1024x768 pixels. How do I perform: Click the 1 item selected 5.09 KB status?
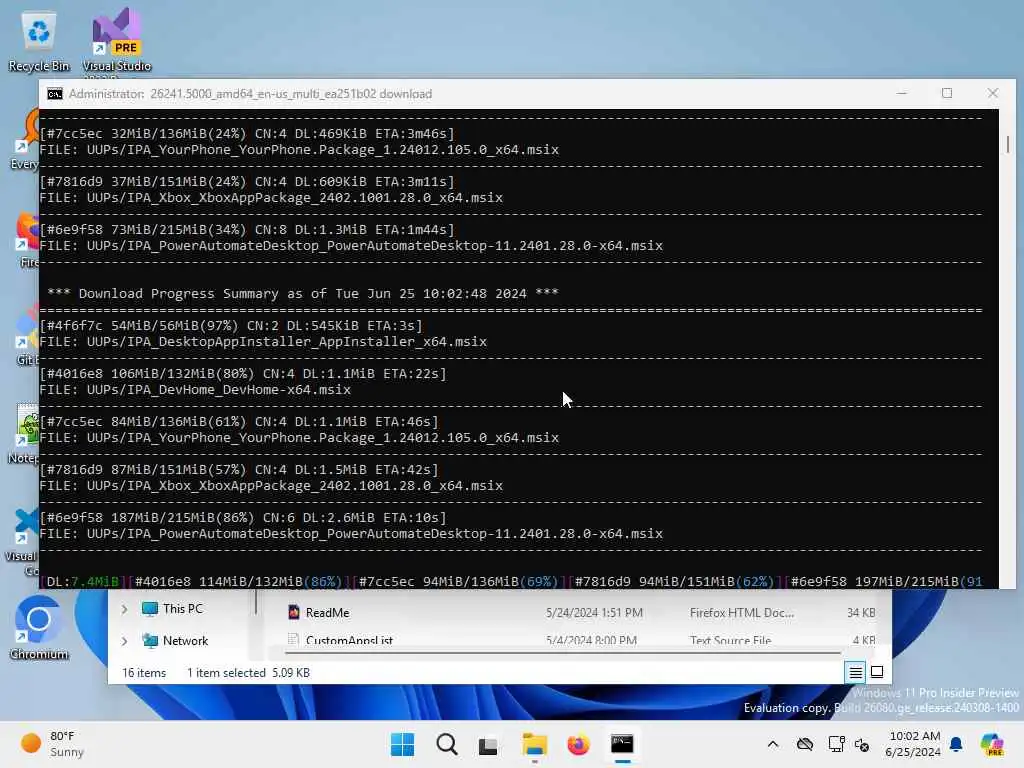tap(248, 673)
